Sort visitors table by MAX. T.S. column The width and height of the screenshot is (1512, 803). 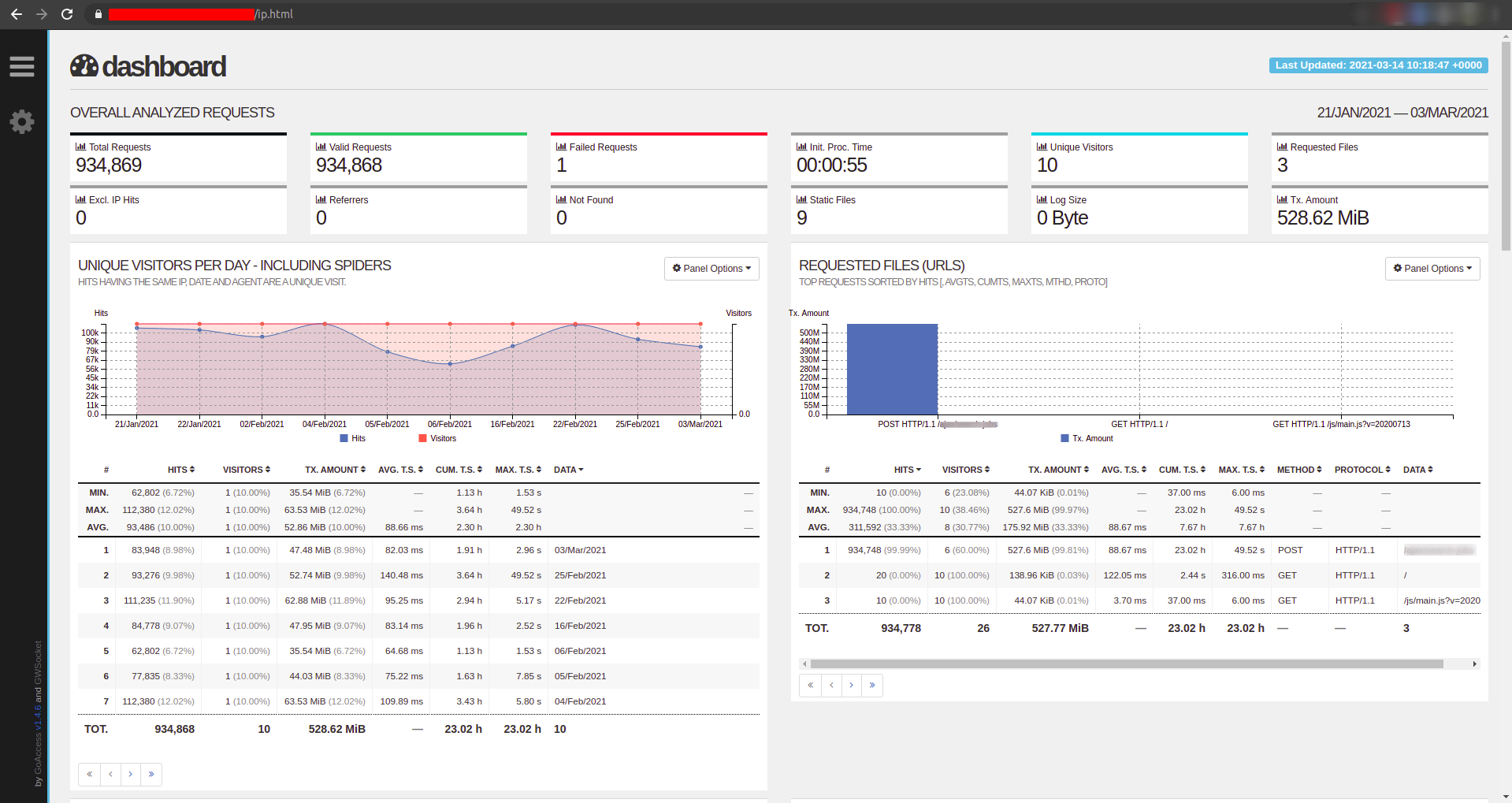(518, 470)
